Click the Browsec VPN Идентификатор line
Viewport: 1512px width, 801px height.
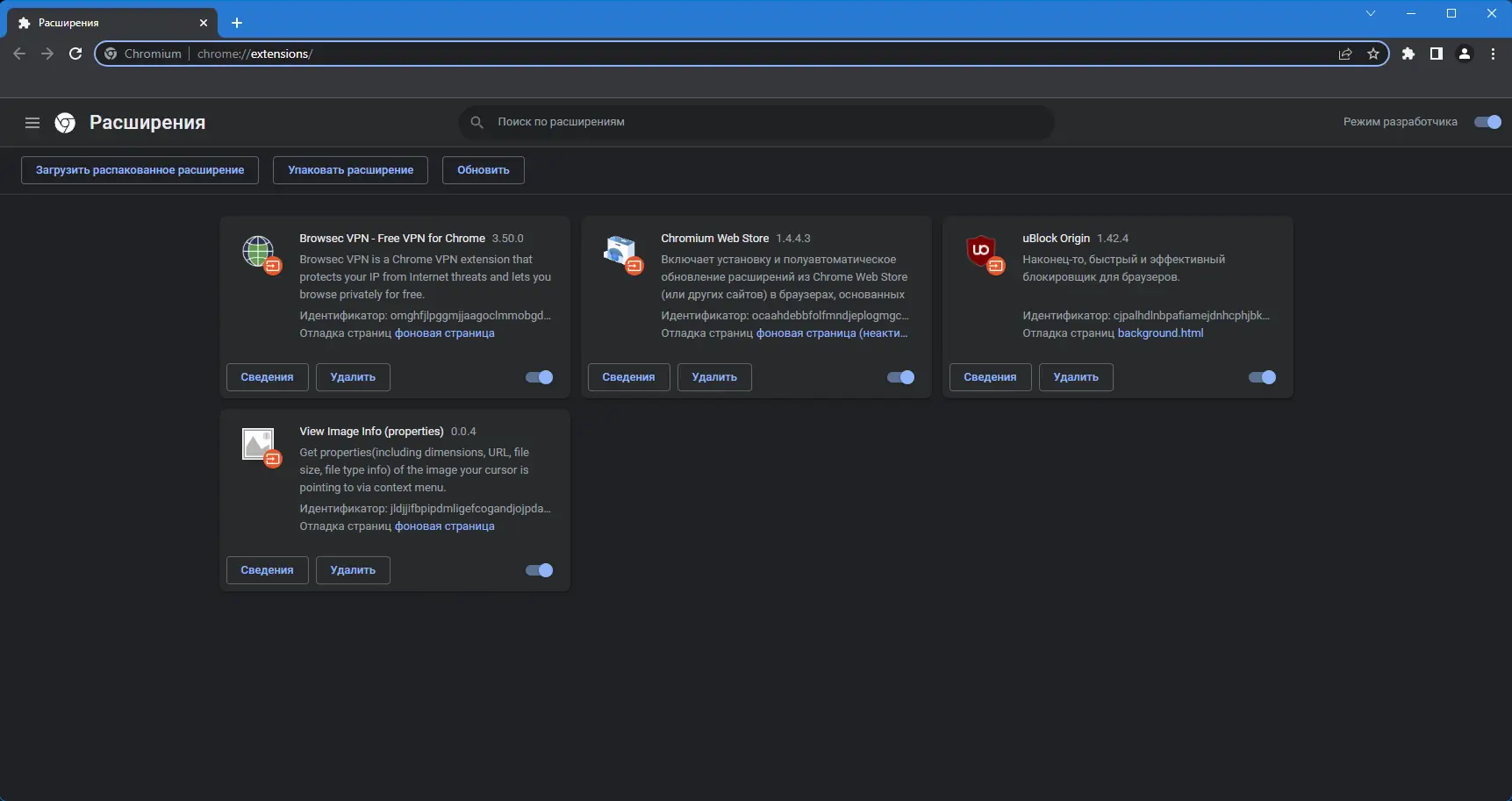426,316
